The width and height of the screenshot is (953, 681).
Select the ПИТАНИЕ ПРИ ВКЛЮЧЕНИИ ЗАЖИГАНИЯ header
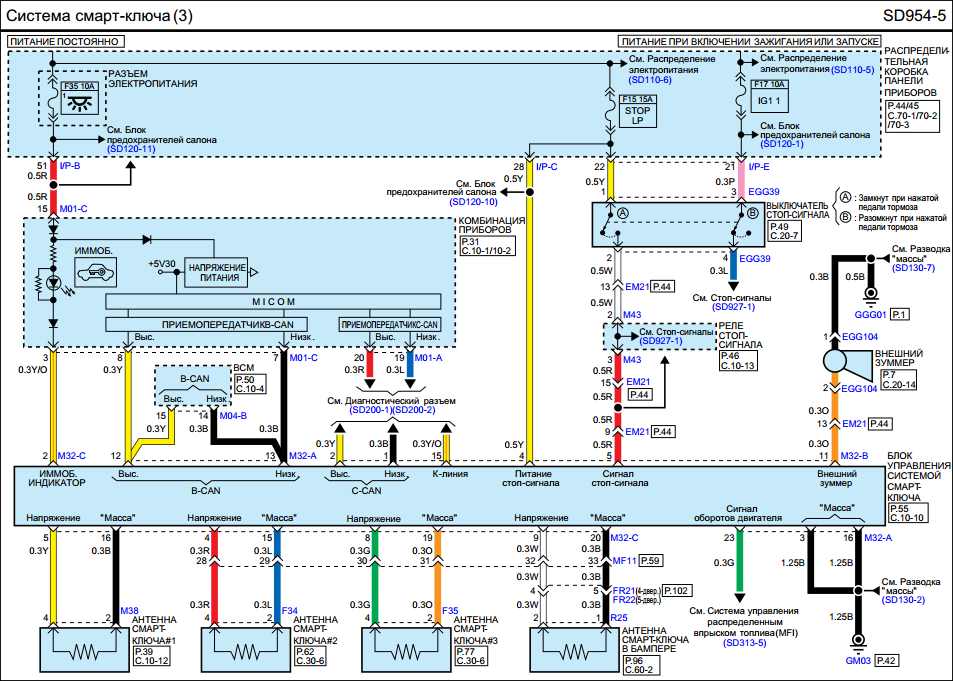click(748, 41)
